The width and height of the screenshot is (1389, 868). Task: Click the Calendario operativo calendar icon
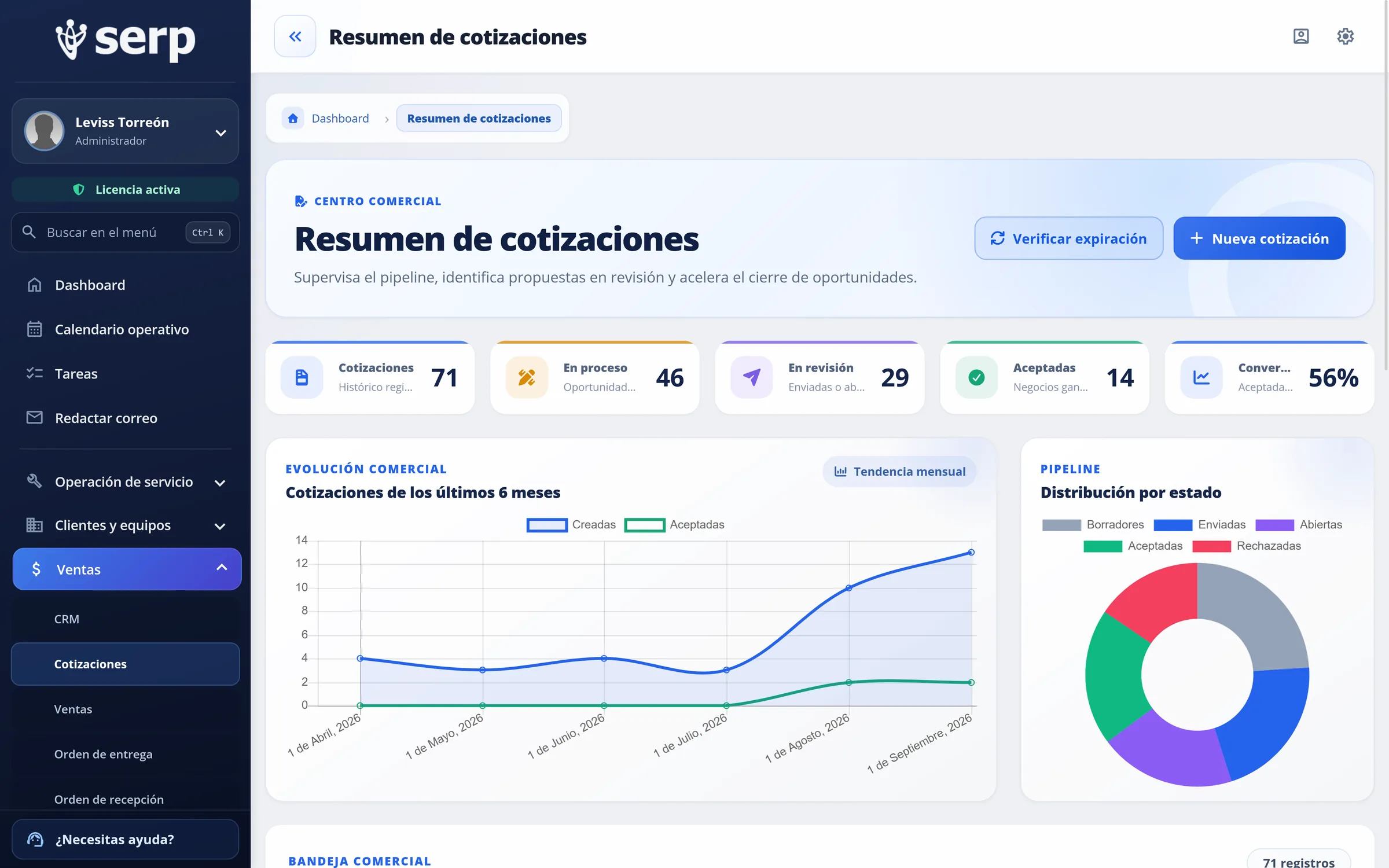(x=35, y=329)
